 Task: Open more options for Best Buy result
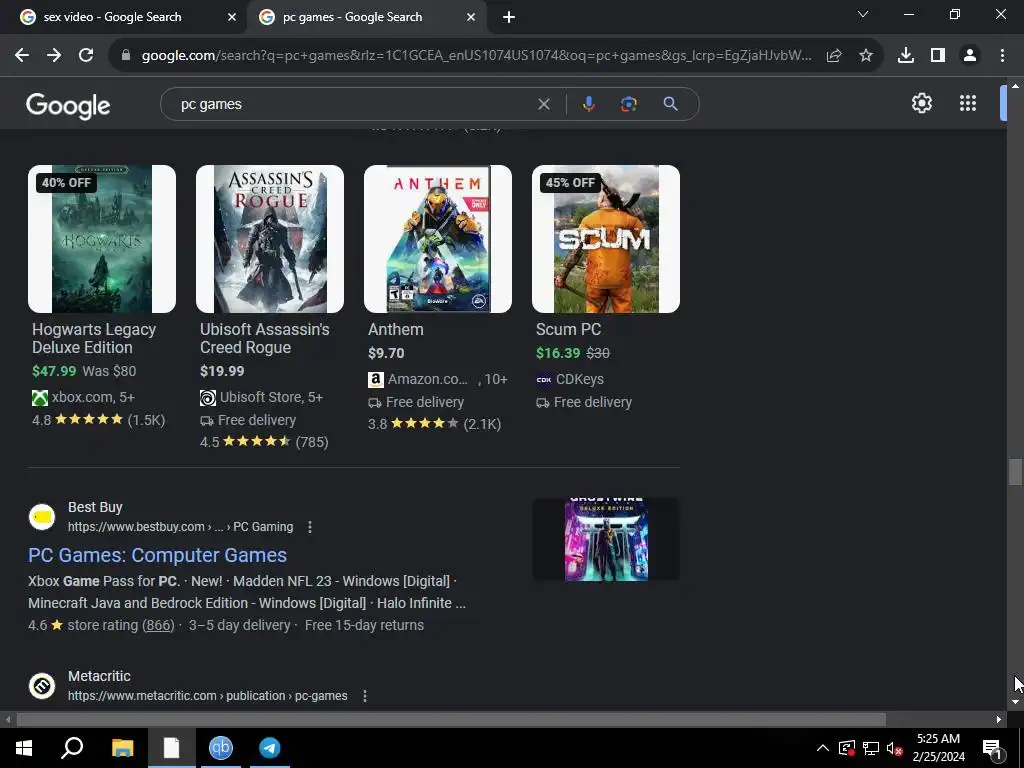[x=310, y=527]
